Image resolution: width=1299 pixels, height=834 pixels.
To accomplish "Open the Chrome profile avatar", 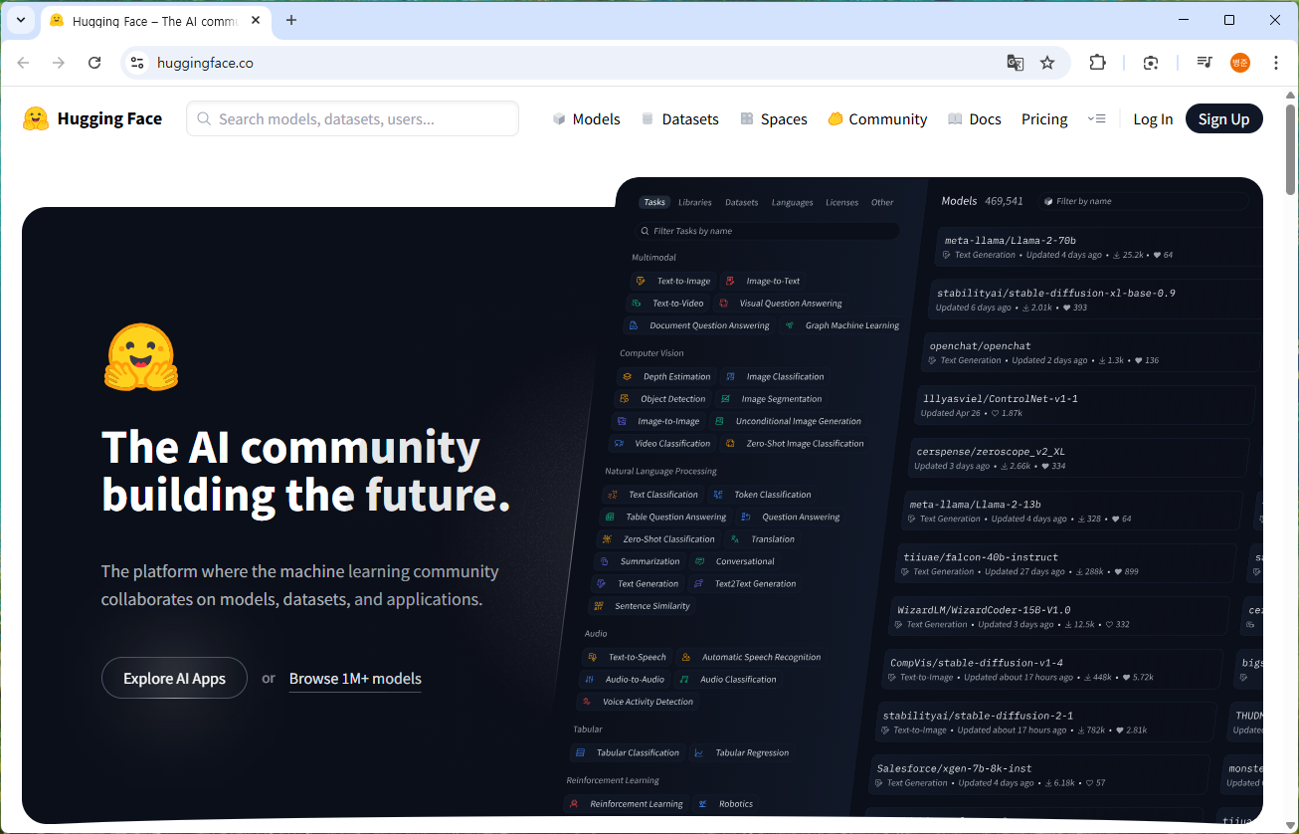I will point(1240,63).
